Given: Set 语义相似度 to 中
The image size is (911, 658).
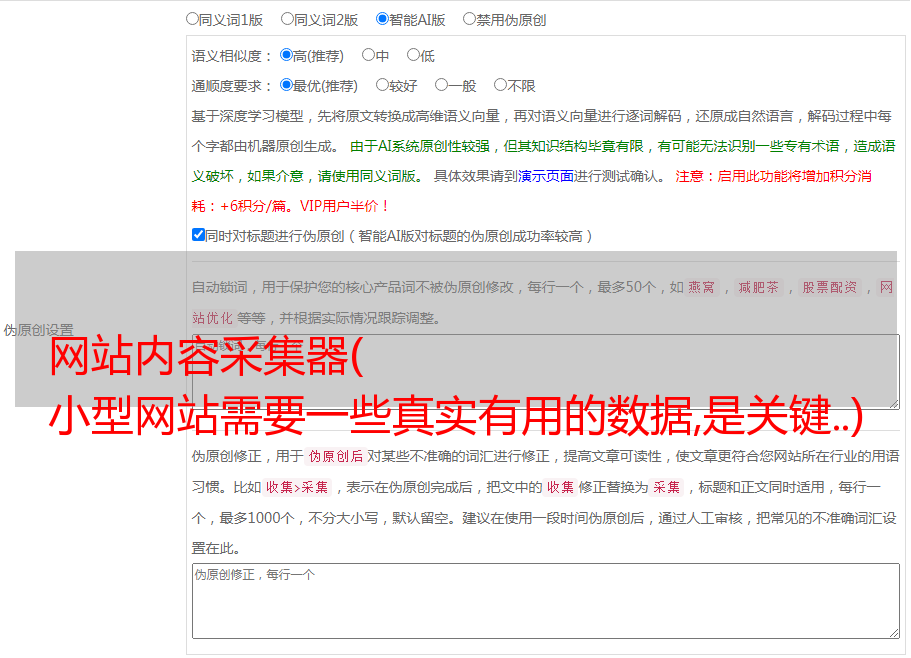Looking at the screenshot, I should [368, 55].
